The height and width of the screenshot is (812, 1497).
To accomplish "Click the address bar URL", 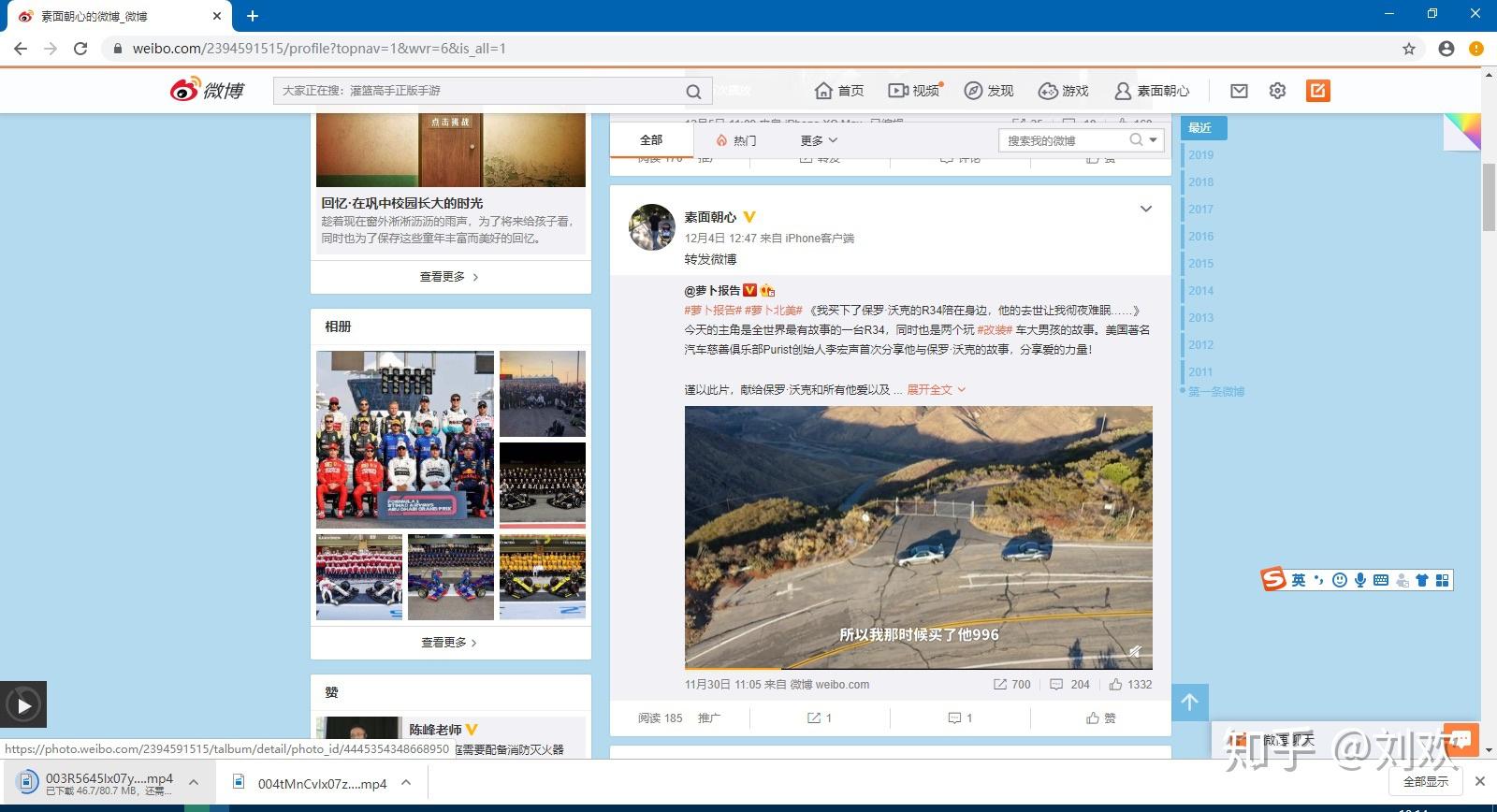I will point(319,49).
